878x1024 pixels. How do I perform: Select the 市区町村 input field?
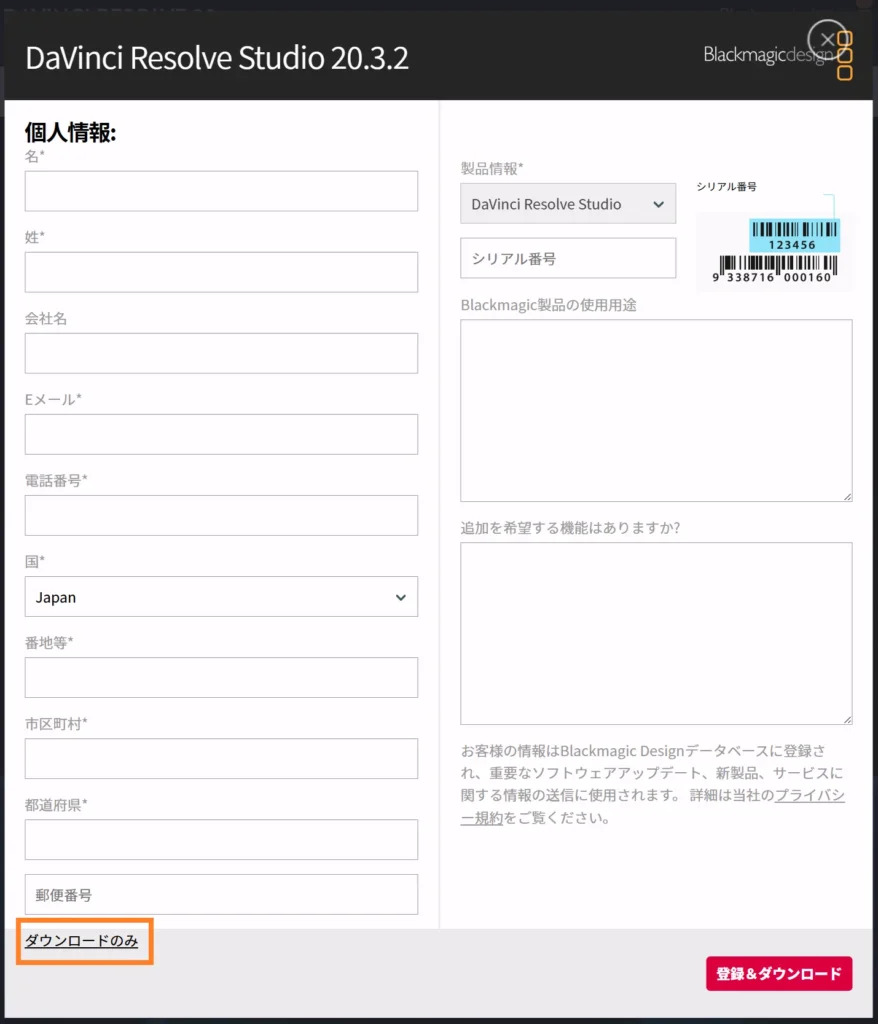pyautogui.click(x=221, y=758)
